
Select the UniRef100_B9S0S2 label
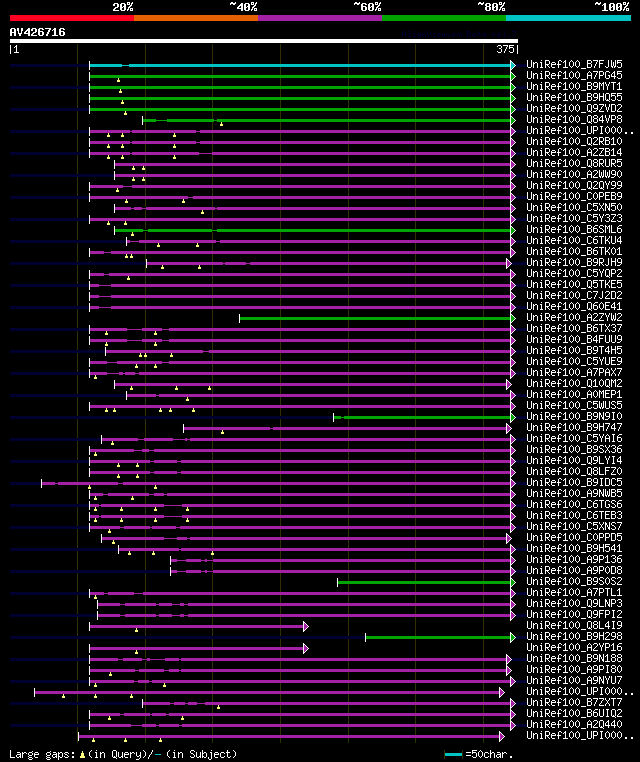574,581
